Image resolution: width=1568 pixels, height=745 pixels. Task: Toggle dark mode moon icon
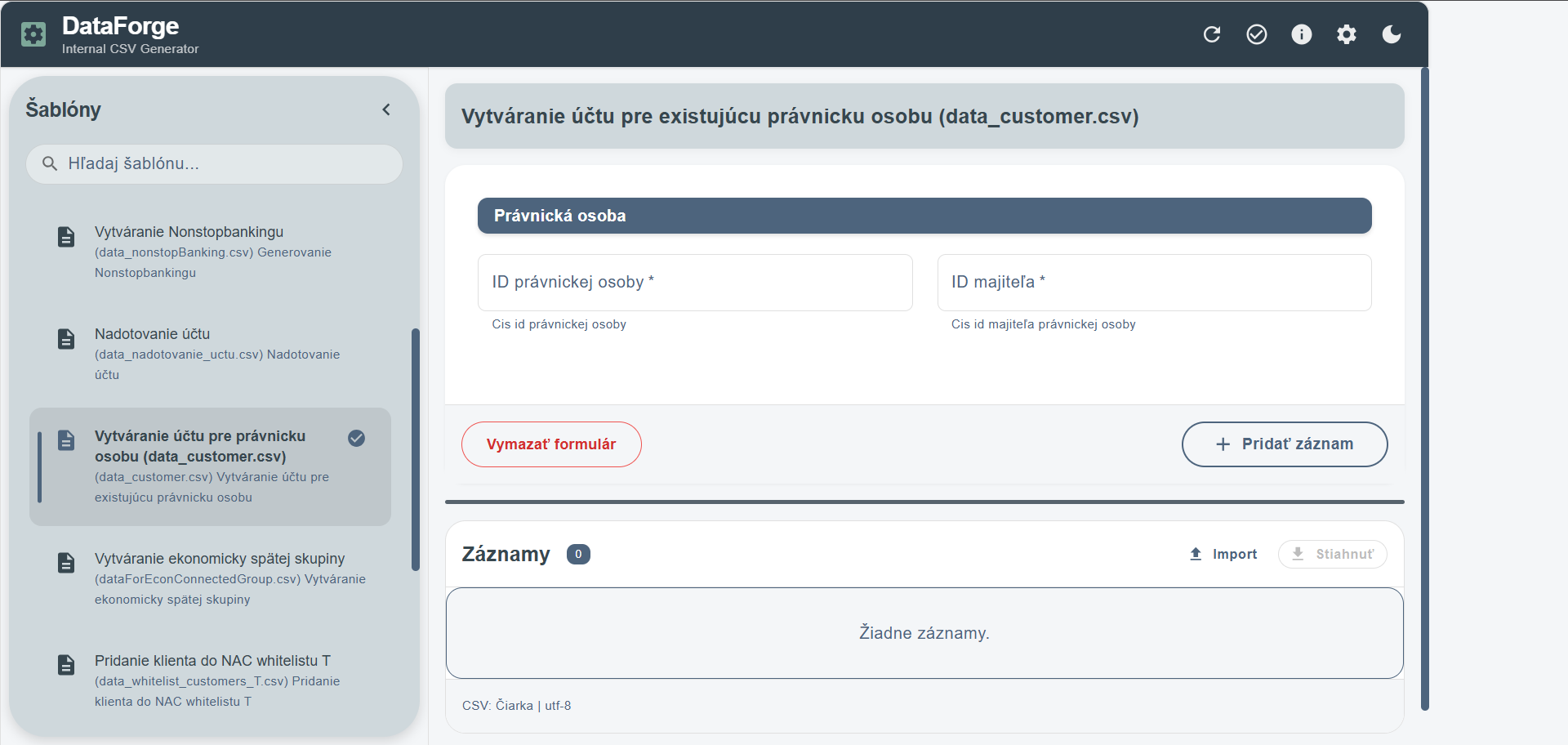(x=1392, y=34)
